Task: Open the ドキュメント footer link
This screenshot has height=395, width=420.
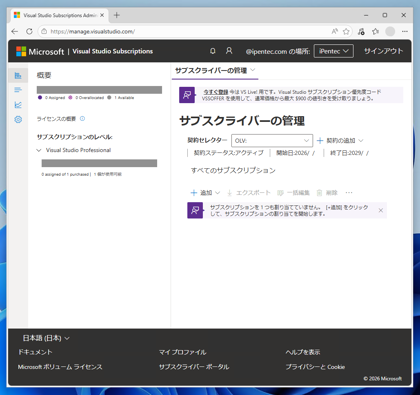Action: coord(35,352)
